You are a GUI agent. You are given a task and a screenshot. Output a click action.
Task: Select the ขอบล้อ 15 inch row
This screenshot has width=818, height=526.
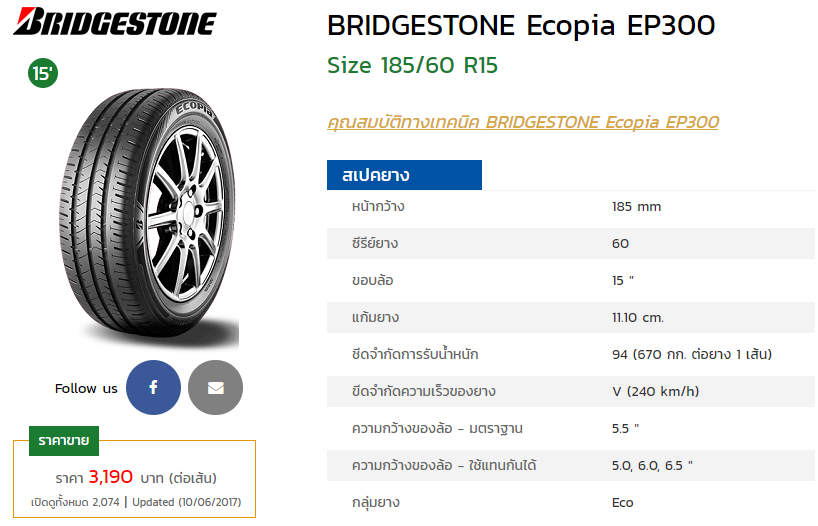coord(571,281)
